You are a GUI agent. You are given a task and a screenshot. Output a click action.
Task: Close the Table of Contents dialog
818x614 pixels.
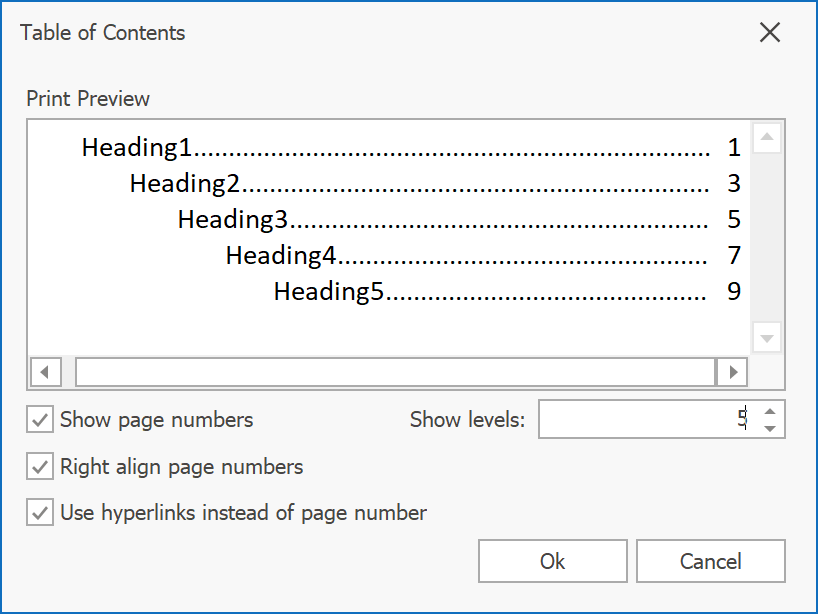(769, 33)
